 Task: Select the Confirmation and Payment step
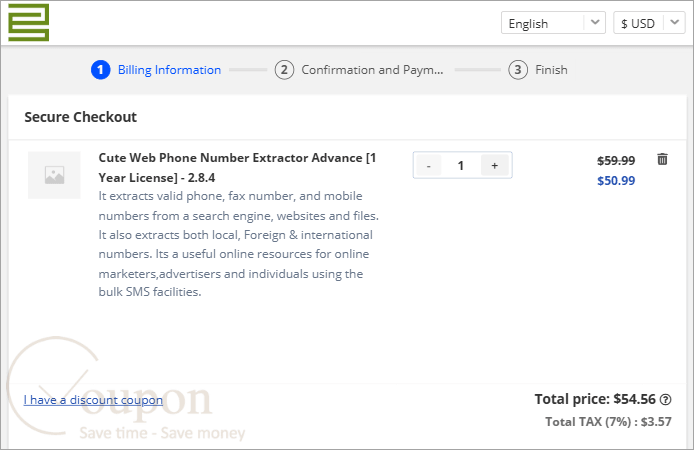point(359,70)
